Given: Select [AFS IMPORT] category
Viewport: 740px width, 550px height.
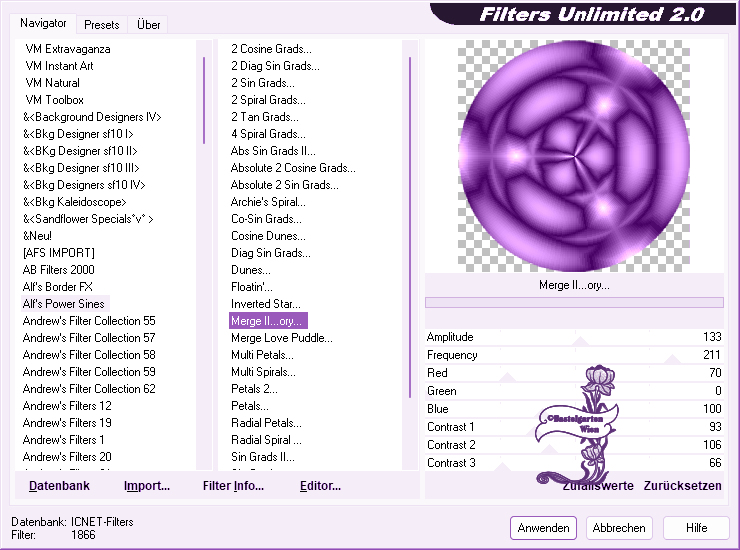Looking at the screenshot, I should pyautogui.click(x=59, y=253).
